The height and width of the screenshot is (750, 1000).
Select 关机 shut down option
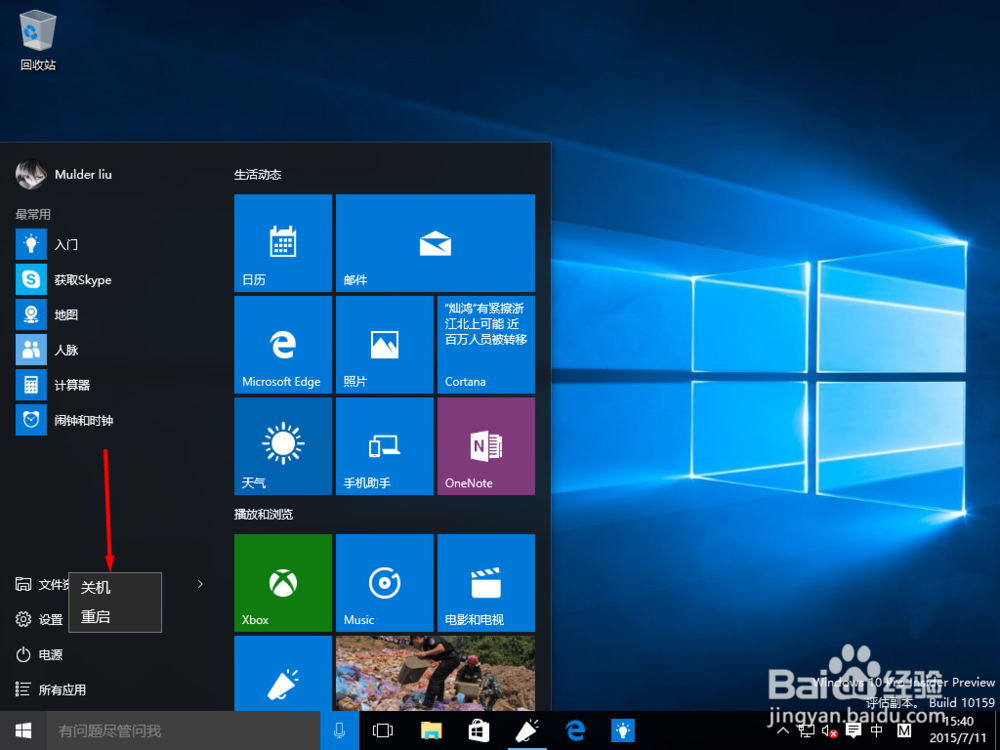coord(115,587)
